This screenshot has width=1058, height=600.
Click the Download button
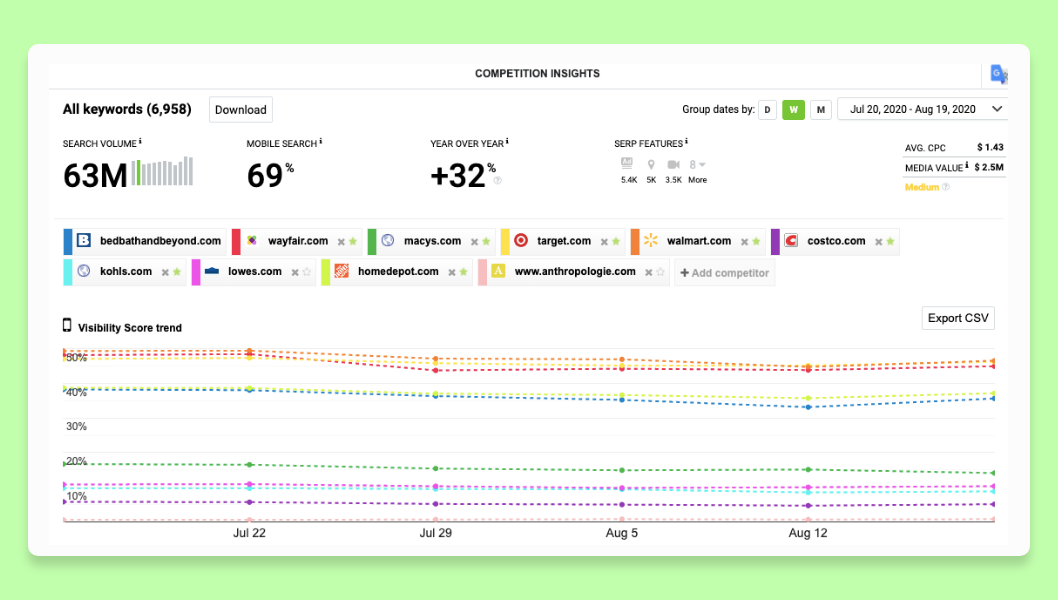[x=241, y=109]
